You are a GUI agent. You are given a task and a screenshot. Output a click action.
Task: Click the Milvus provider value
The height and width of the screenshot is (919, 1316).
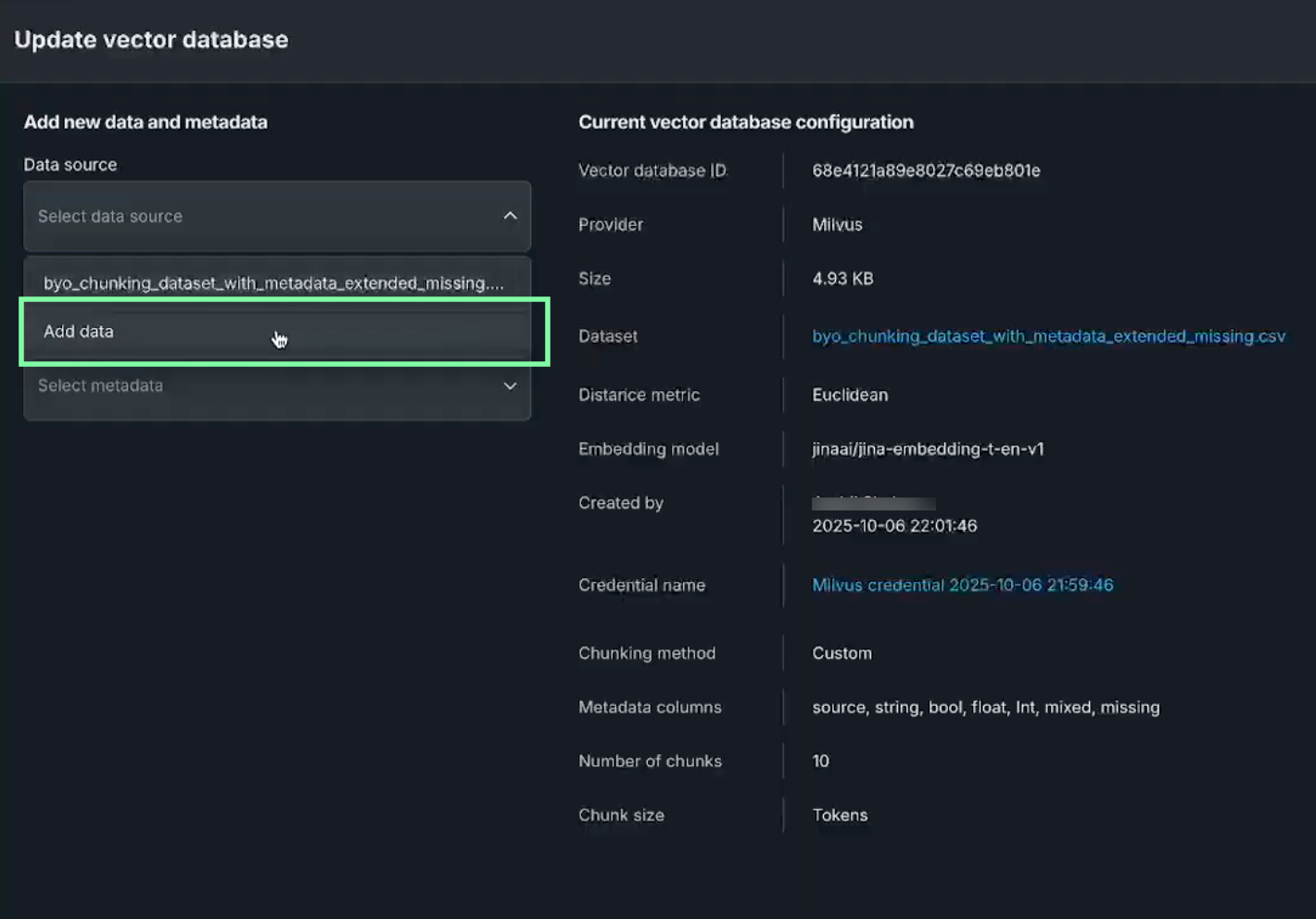click(837, 225)
